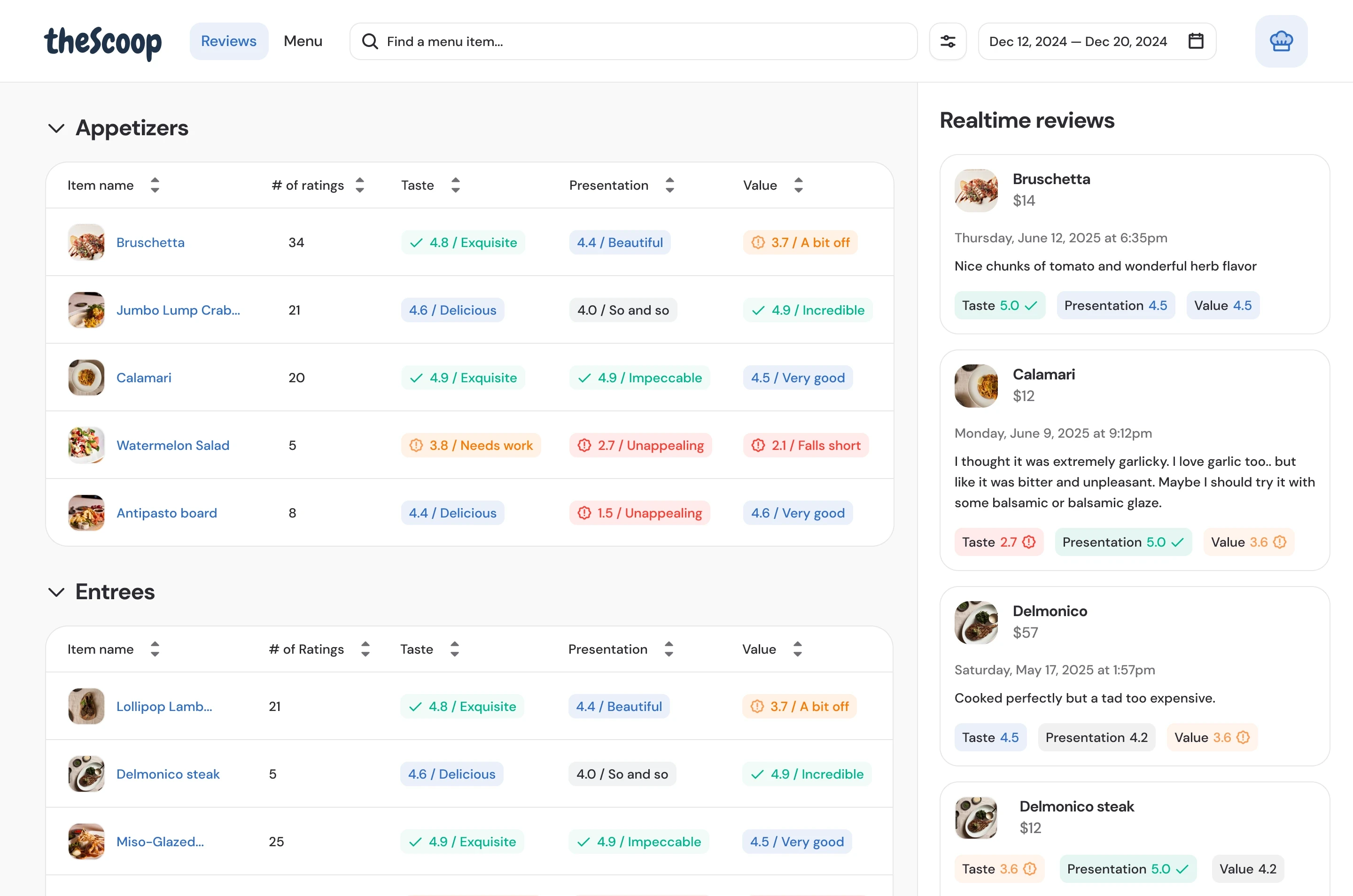Sort Appetizers by # of ratings arrows
1353x896 pixels.
click(359, 185)
